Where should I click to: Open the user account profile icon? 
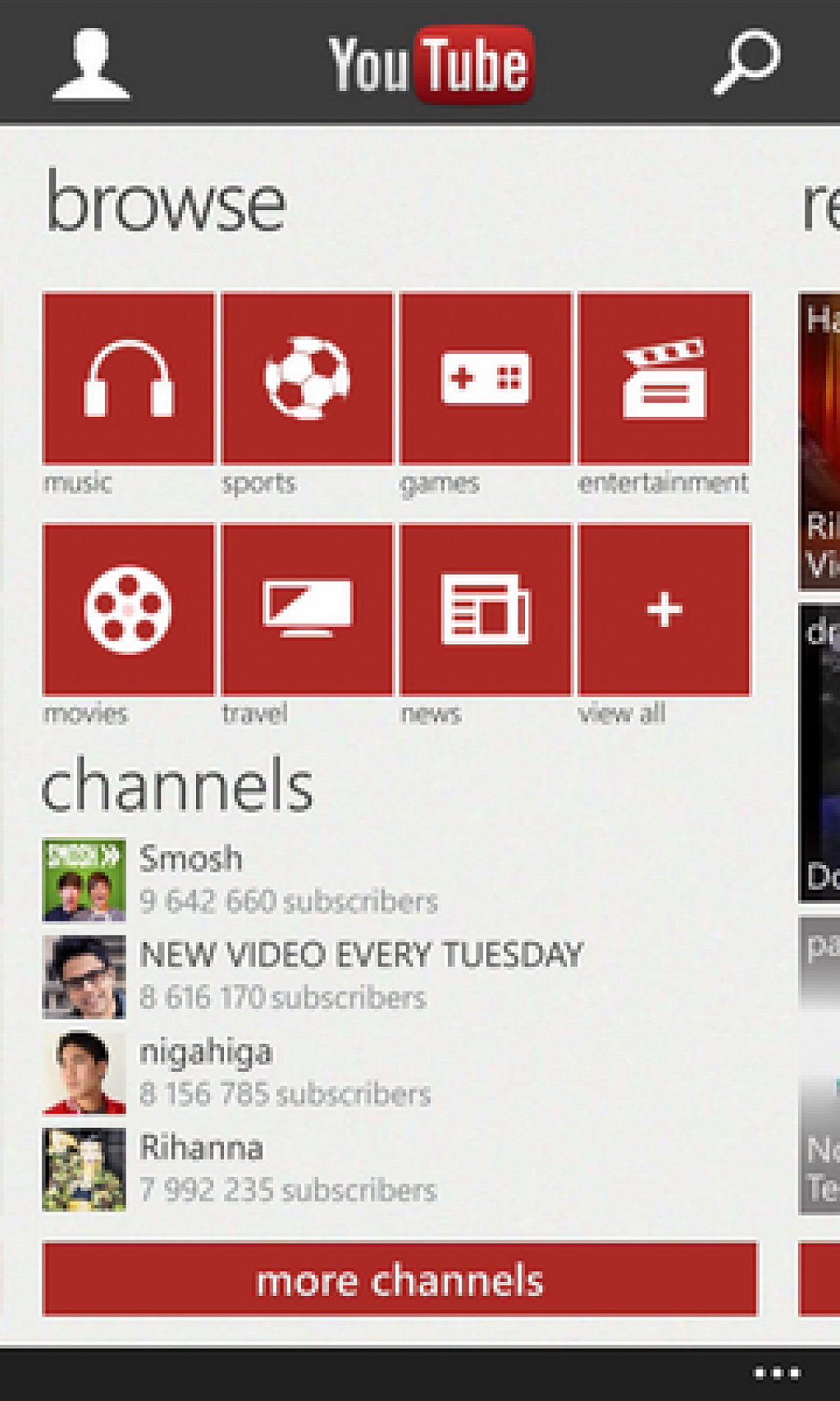pos(90,64)
